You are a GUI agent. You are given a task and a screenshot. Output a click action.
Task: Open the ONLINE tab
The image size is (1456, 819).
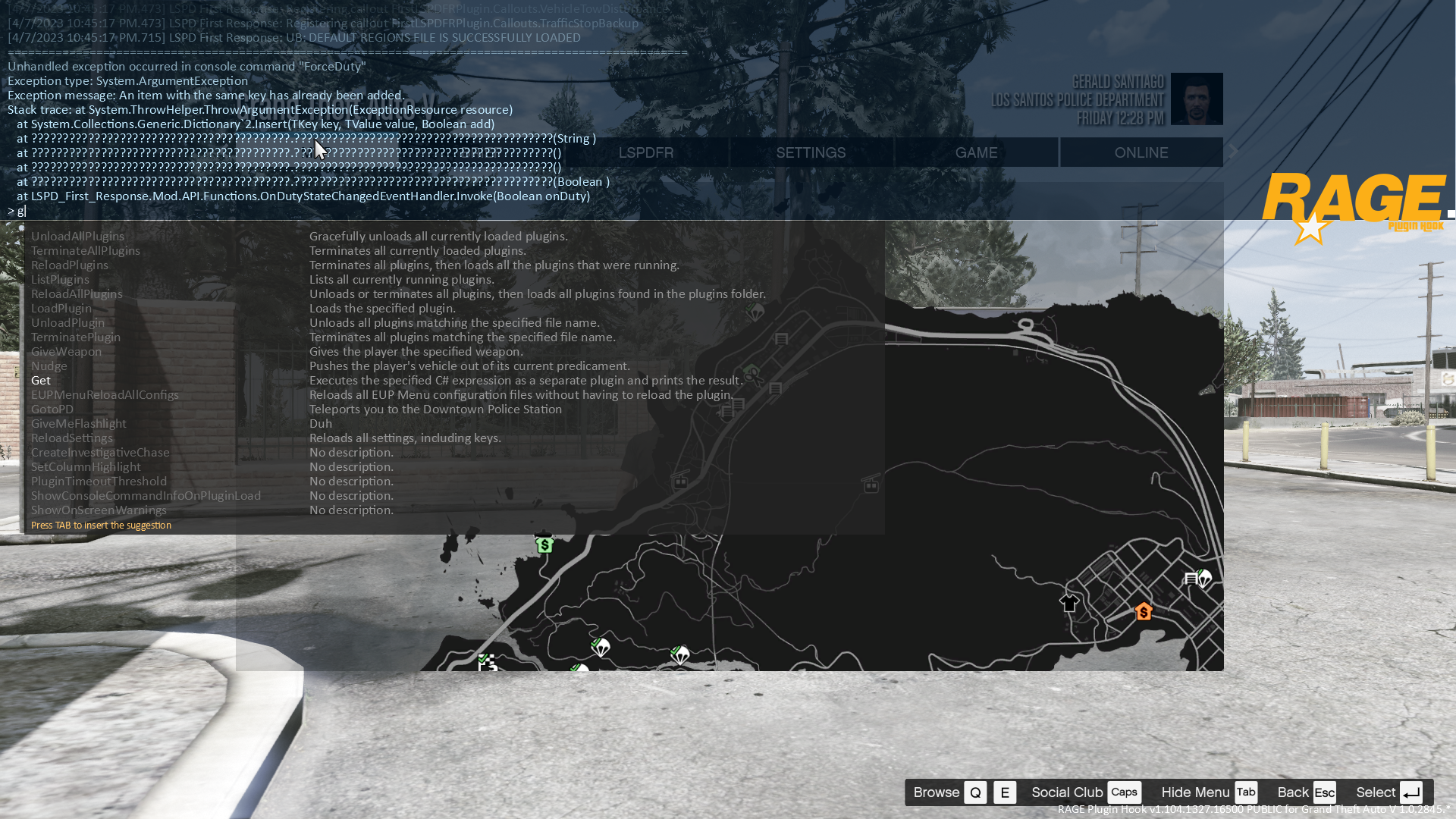1141,152
